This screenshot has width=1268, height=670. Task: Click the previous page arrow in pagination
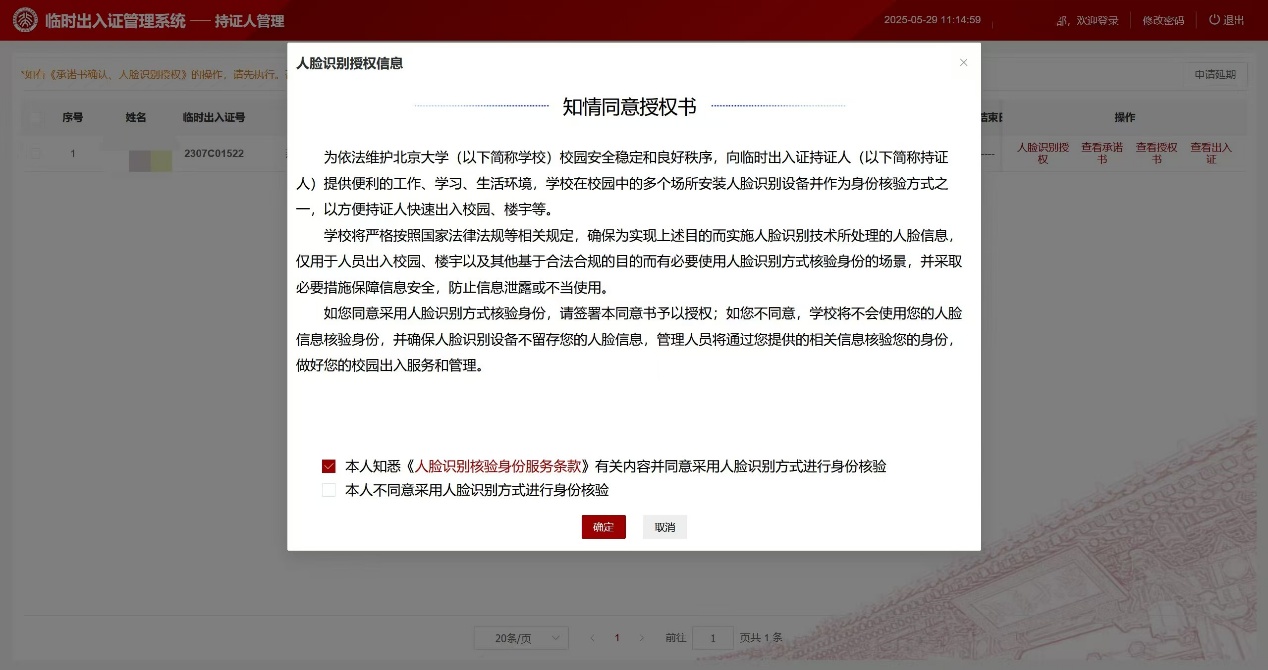pyautogui.click(x=592, y=637)
